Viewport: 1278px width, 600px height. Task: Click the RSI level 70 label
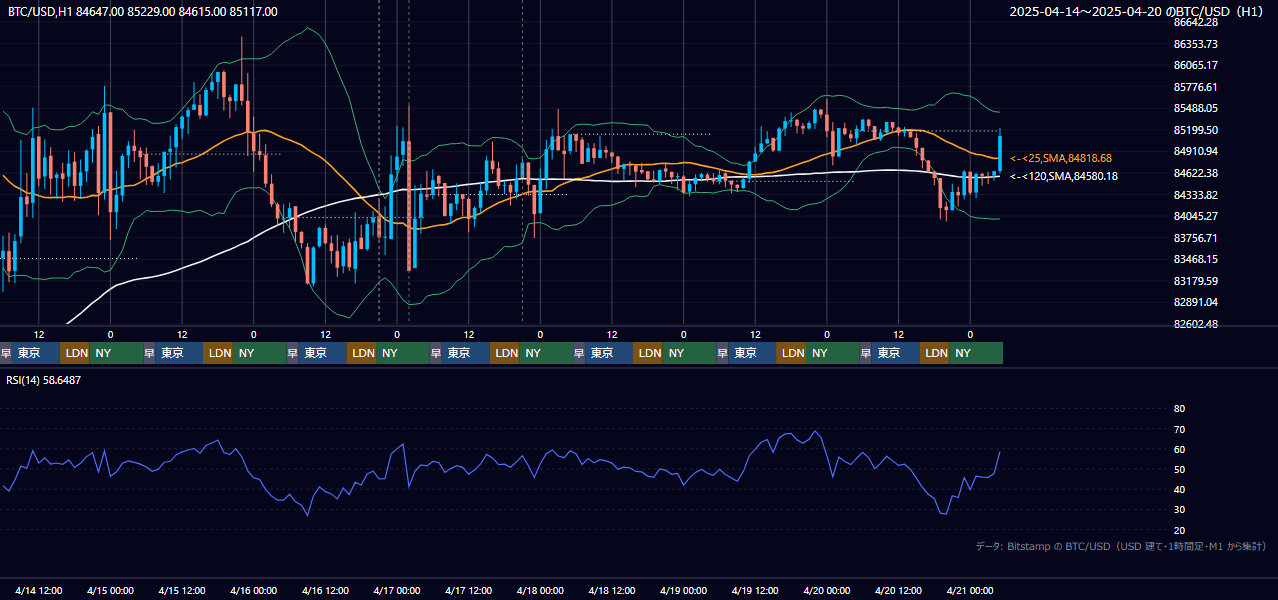click(x=1179, y=429)
